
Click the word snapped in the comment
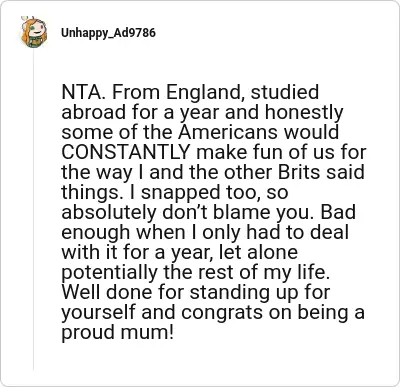click(x=180, y=192)
